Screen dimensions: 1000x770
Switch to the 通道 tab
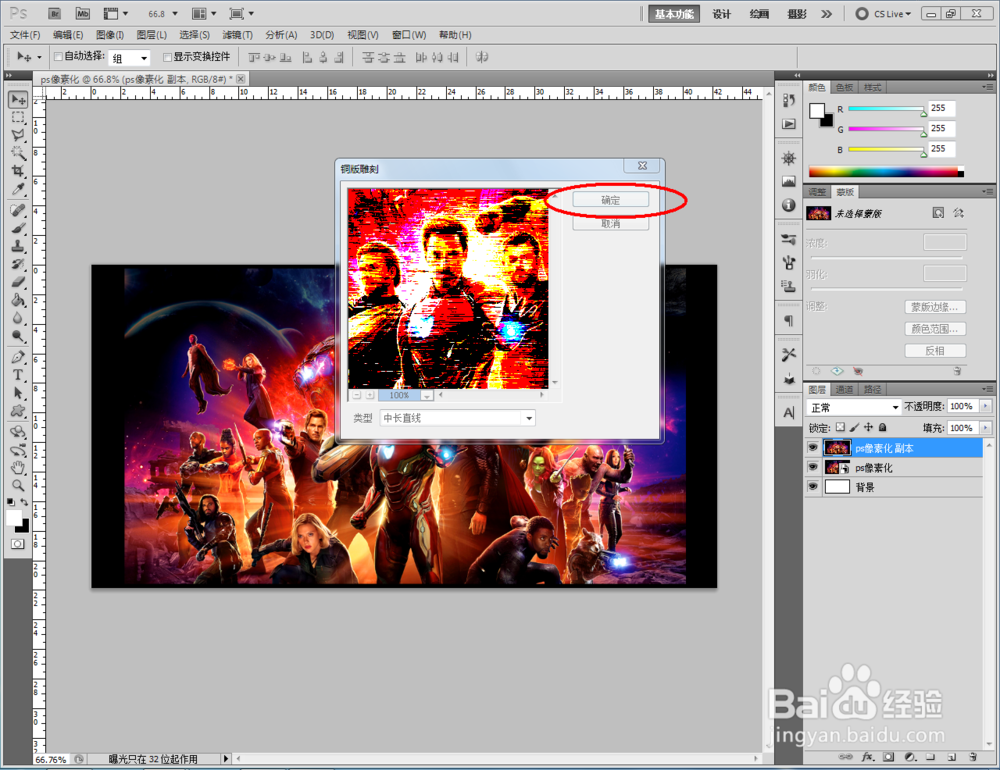pos(844,389)
